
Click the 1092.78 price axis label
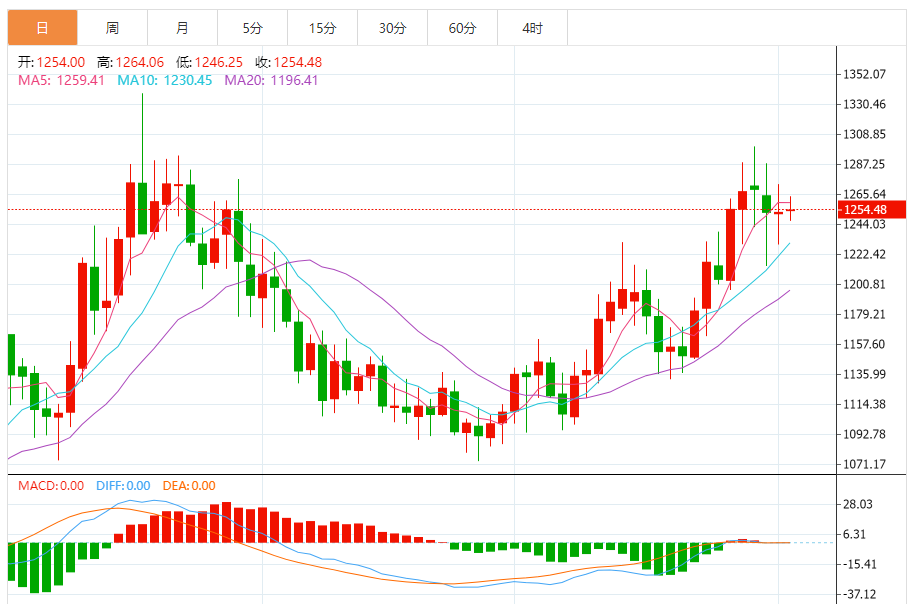point(864,434)
